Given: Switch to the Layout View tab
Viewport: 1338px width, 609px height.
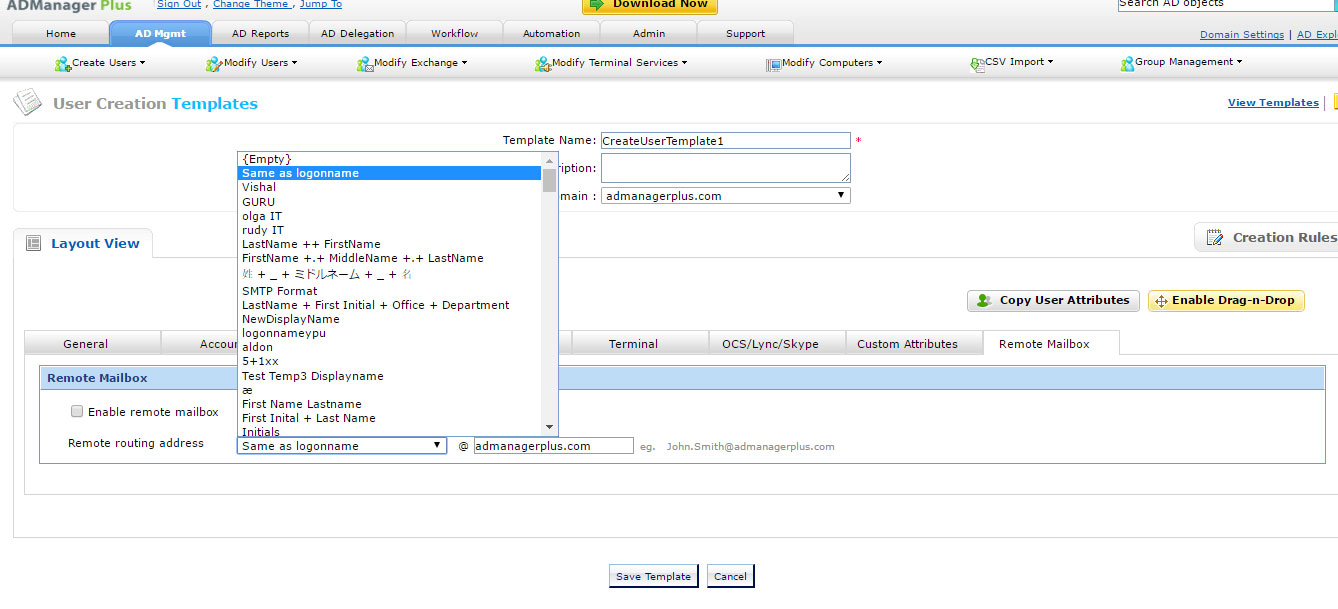Looking at the screenshot, I should tap(83, 243).
